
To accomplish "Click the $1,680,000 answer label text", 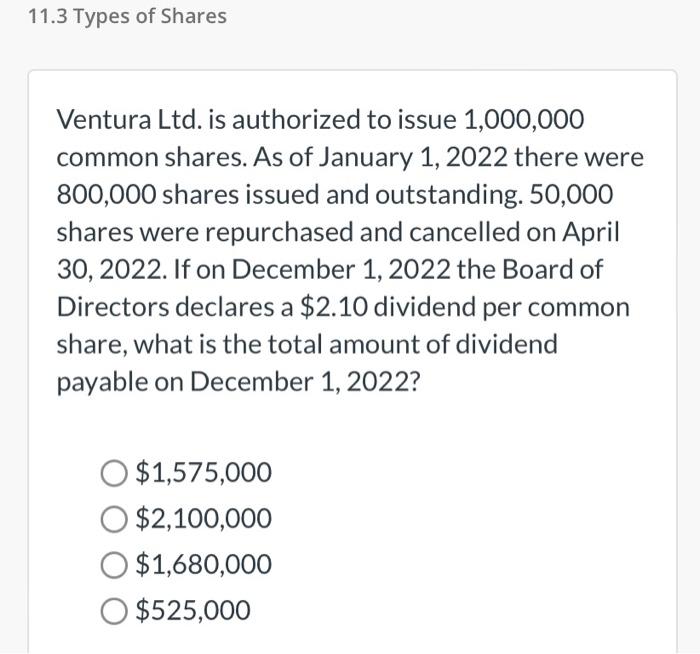I will 204,565.
